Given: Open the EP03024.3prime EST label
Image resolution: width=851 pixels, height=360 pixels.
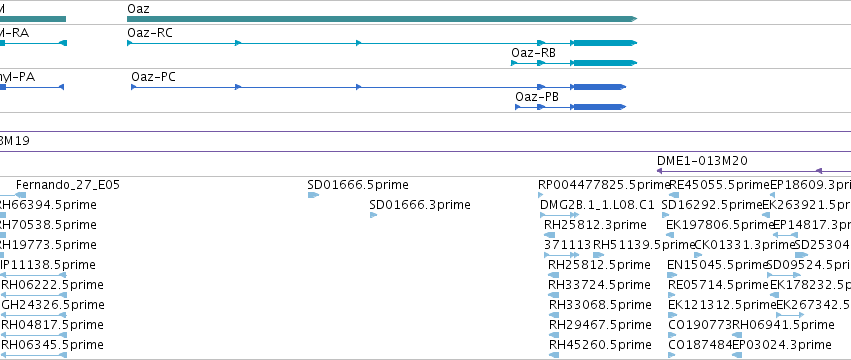Looking at the screenshot, I should pyautogui.click(x=782, y=344).
